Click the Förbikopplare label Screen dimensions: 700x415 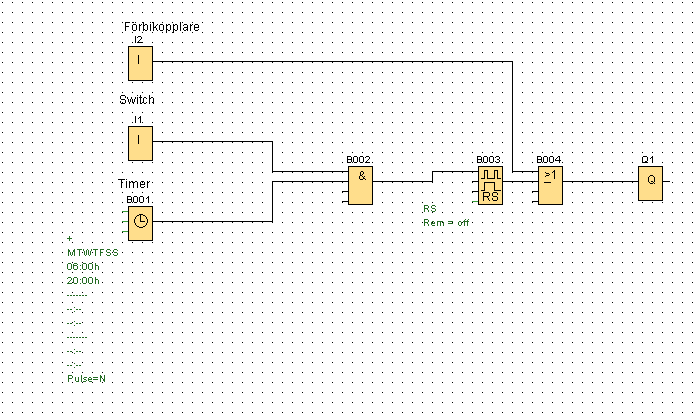(x=162, y=27)
